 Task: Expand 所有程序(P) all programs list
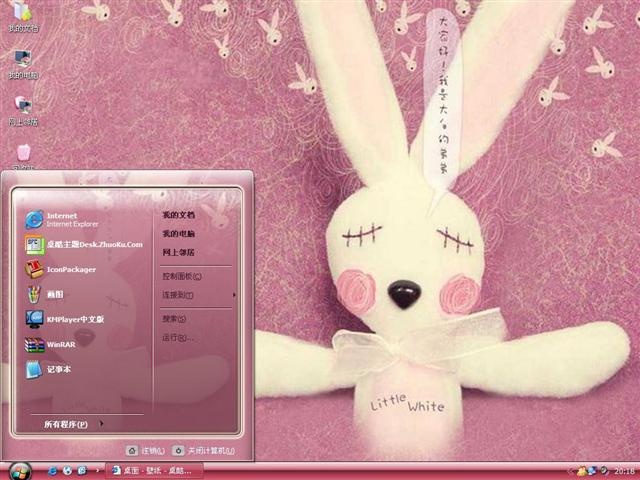coord(73,424)
